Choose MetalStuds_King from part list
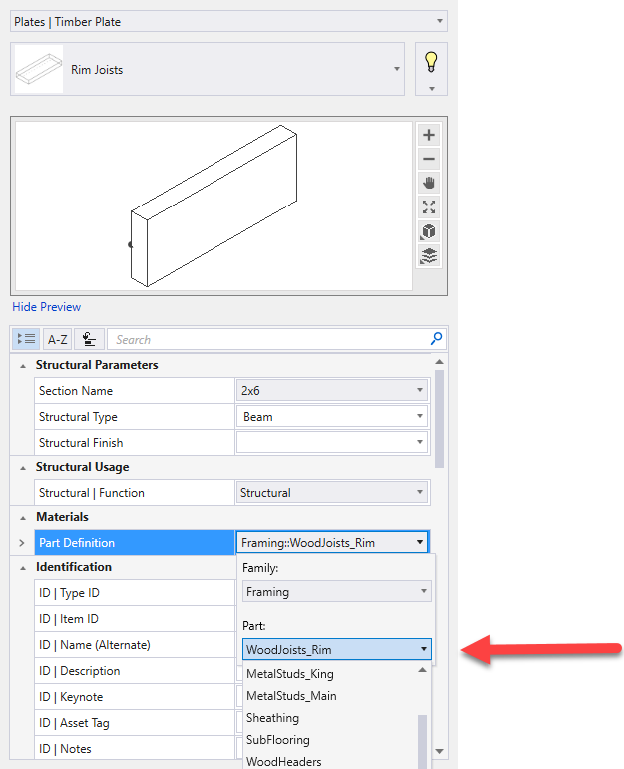Screen dimensions: 624x769 coord(290,674)
